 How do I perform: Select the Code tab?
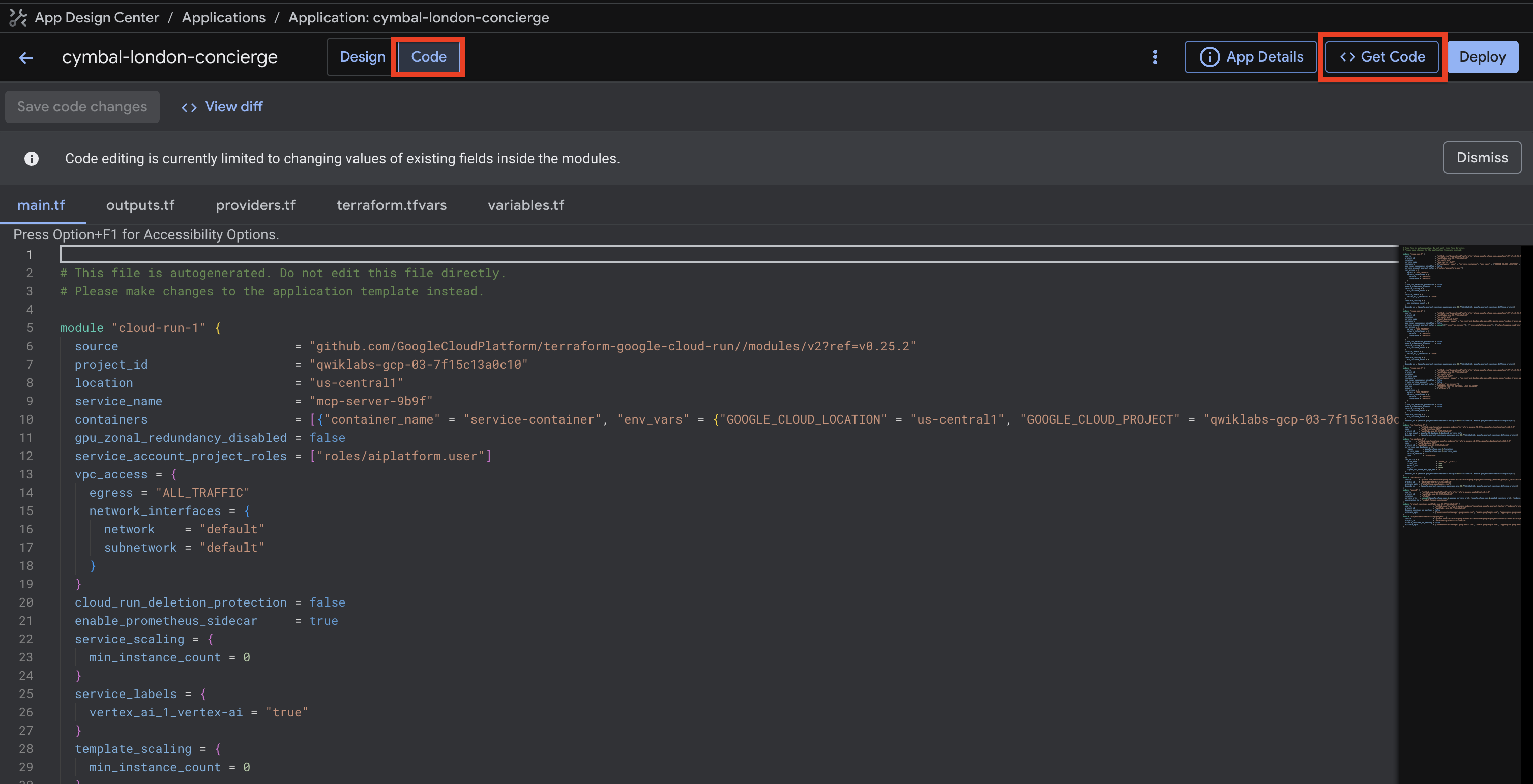[428, 57]
